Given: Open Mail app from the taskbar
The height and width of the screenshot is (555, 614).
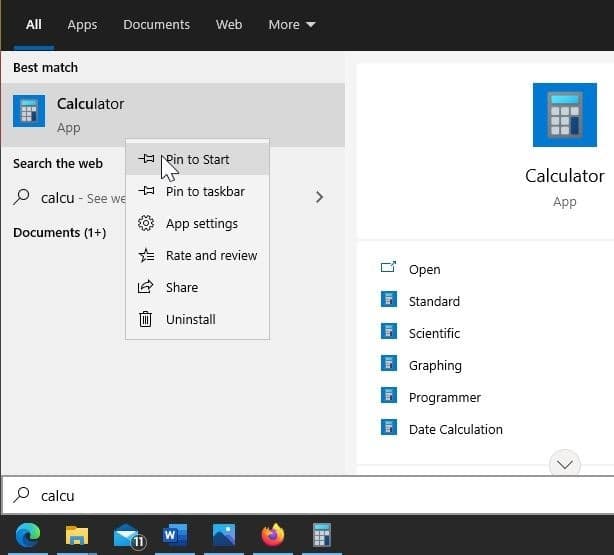Looking at the screenshot, I should (129, 536).
